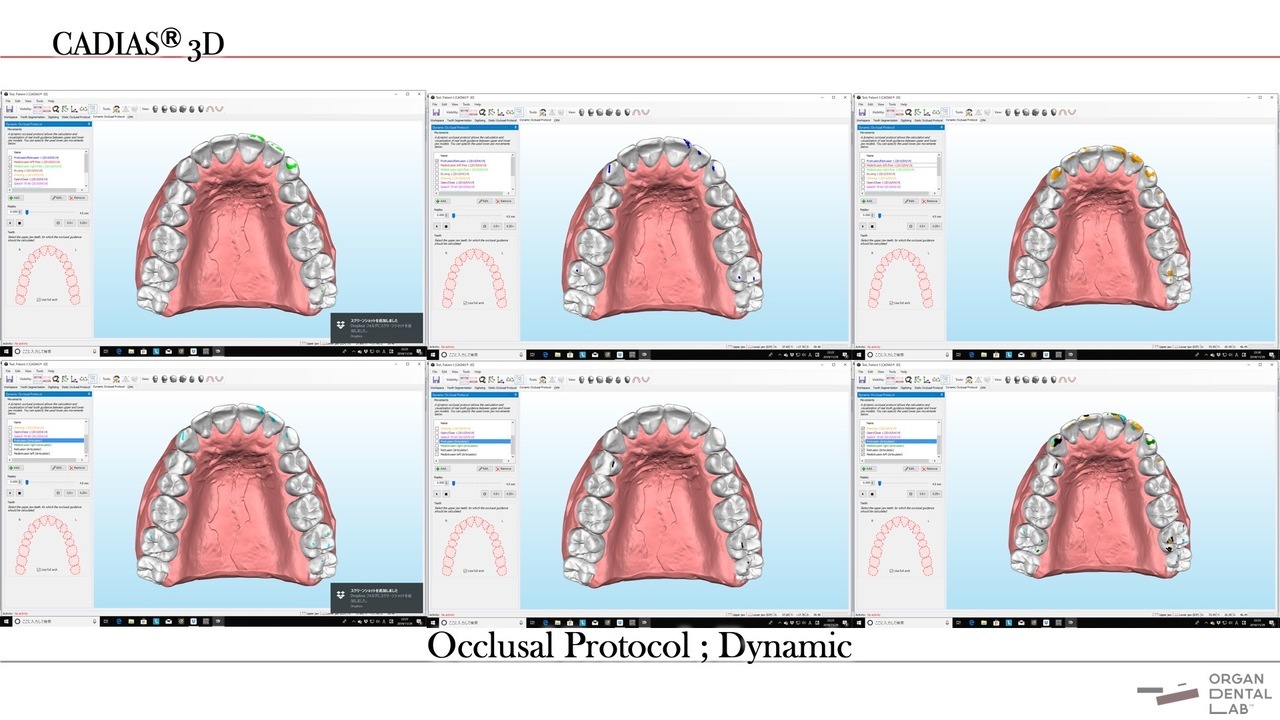The image size is (1280, 720).
Task: Click Windows Start button under top-left window
Action: coord(6,352)
